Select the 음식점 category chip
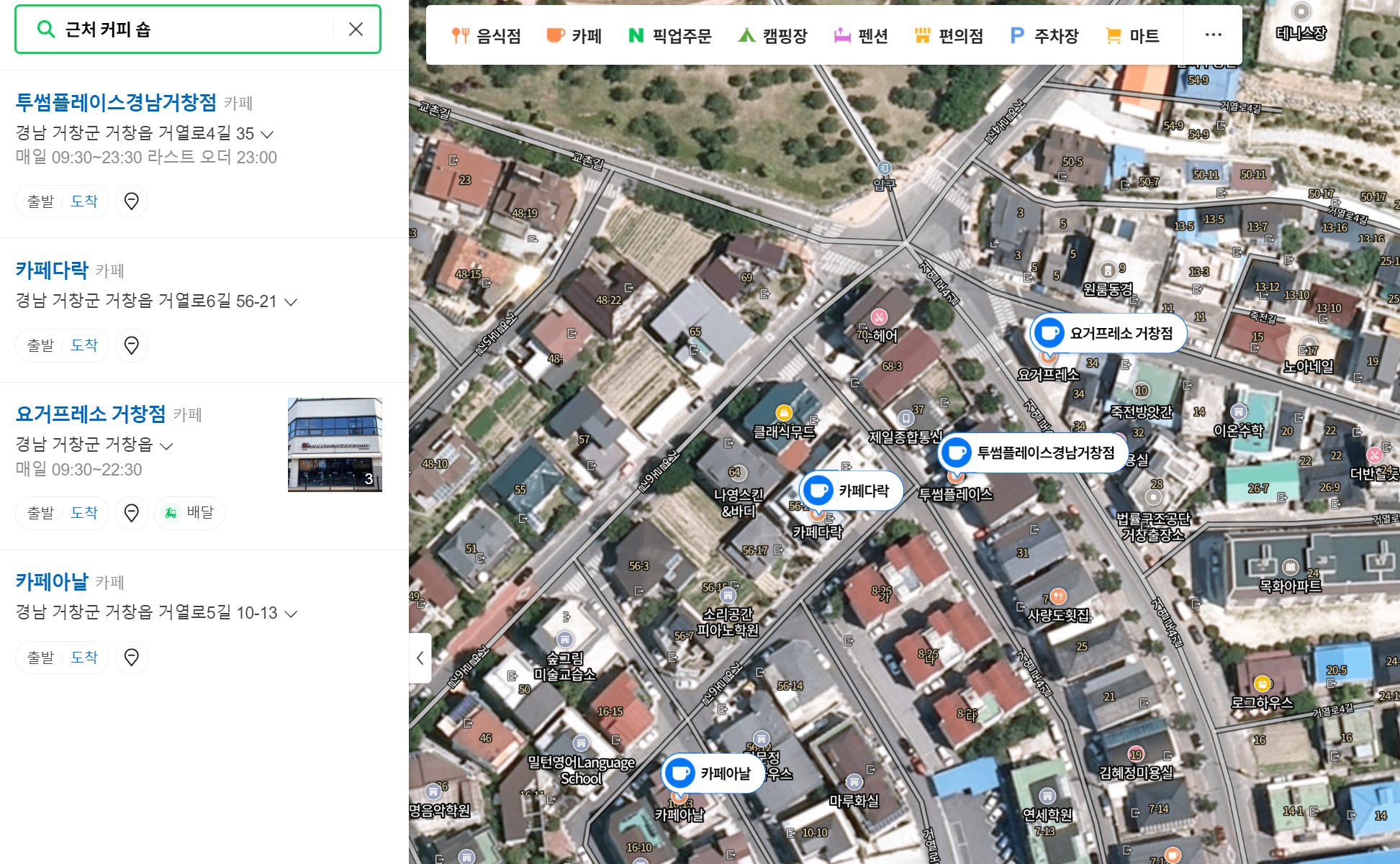1400x864 pixels. point(486,35)
